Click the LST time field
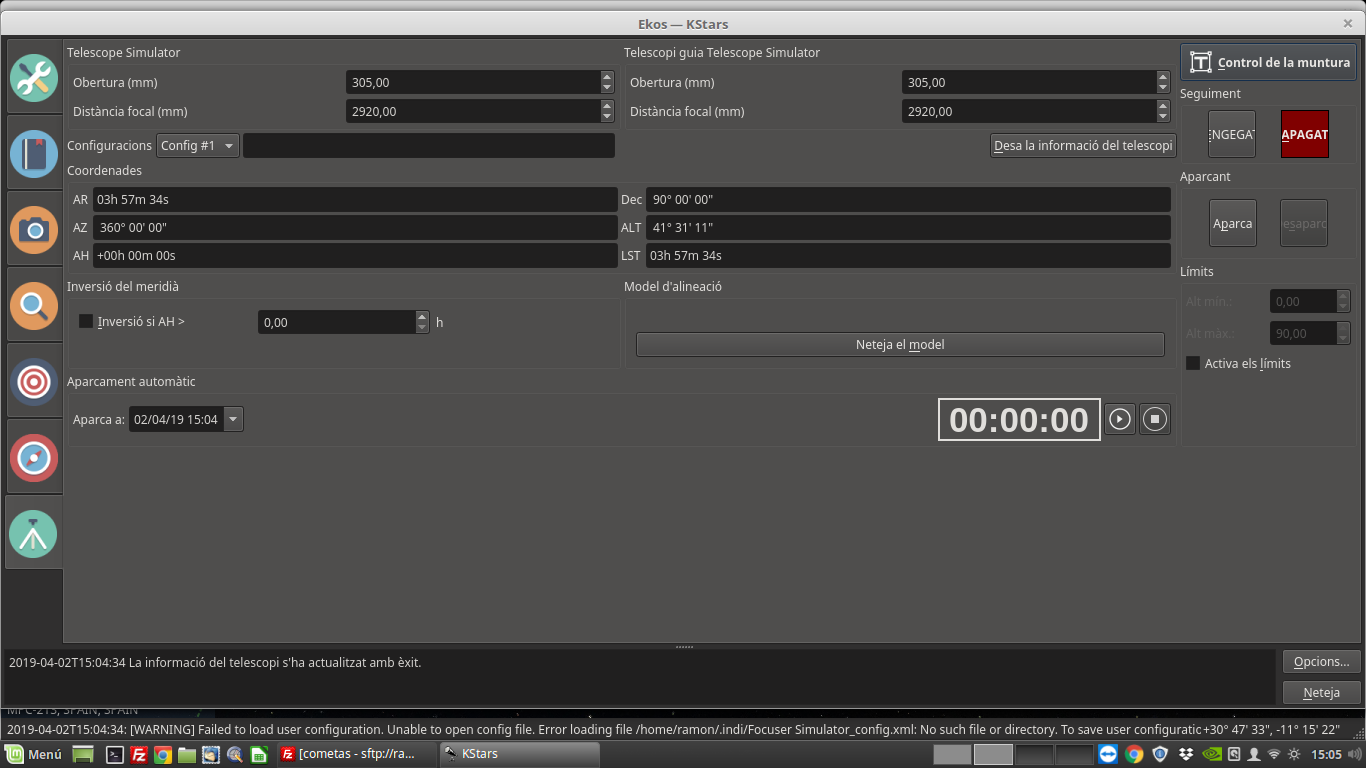The image size is (1366, 768). click(x=908, y=256)
